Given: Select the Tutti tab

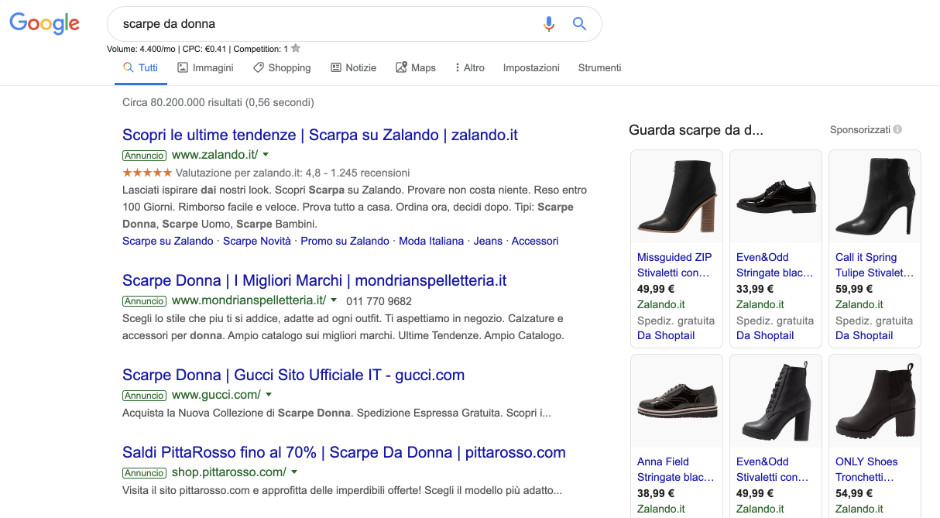Looking at the screenshot, I should [140, 68].
